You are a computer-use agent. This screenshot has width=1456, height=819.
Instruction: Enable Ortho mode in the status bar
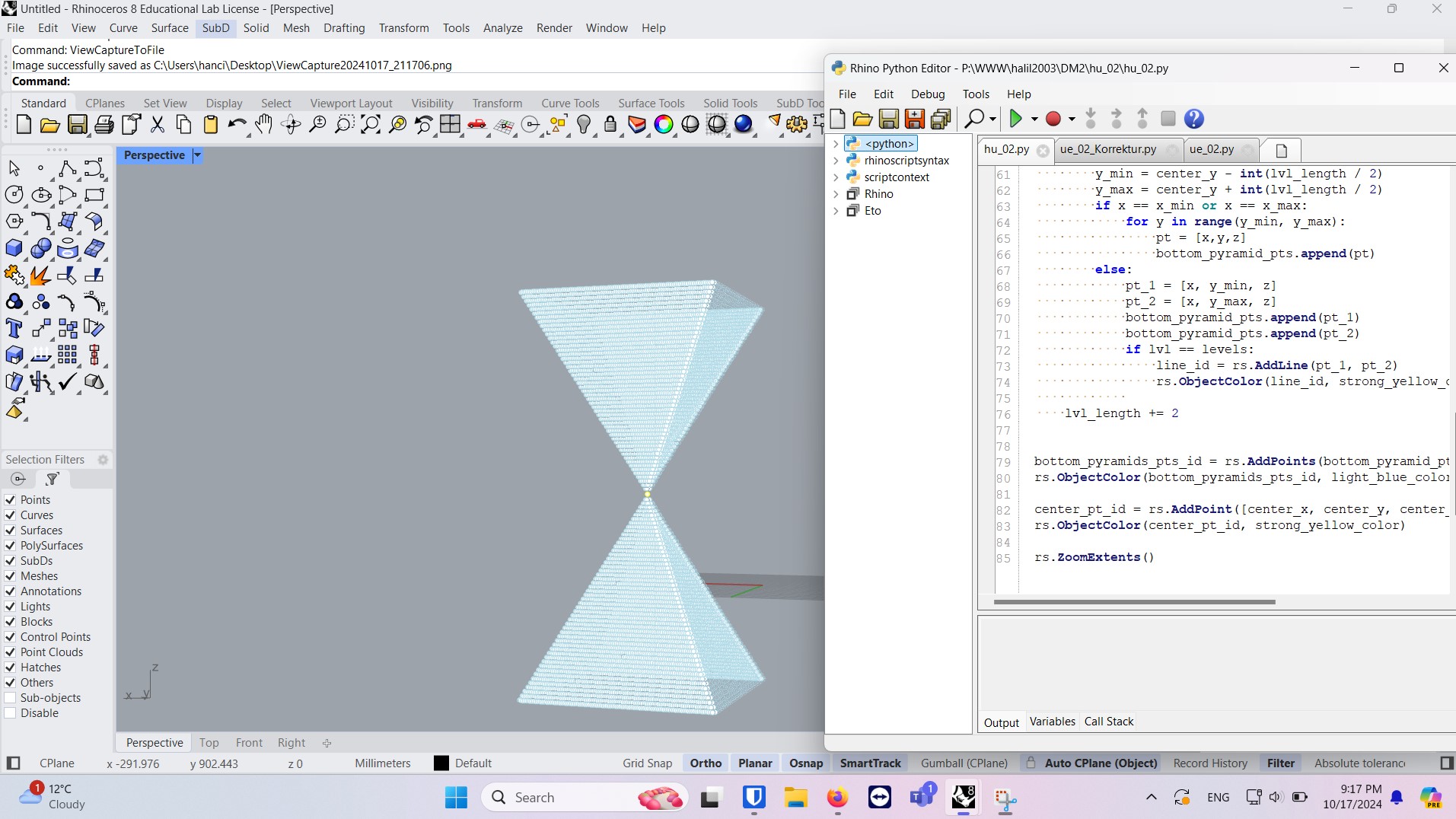tap(705, 763)
